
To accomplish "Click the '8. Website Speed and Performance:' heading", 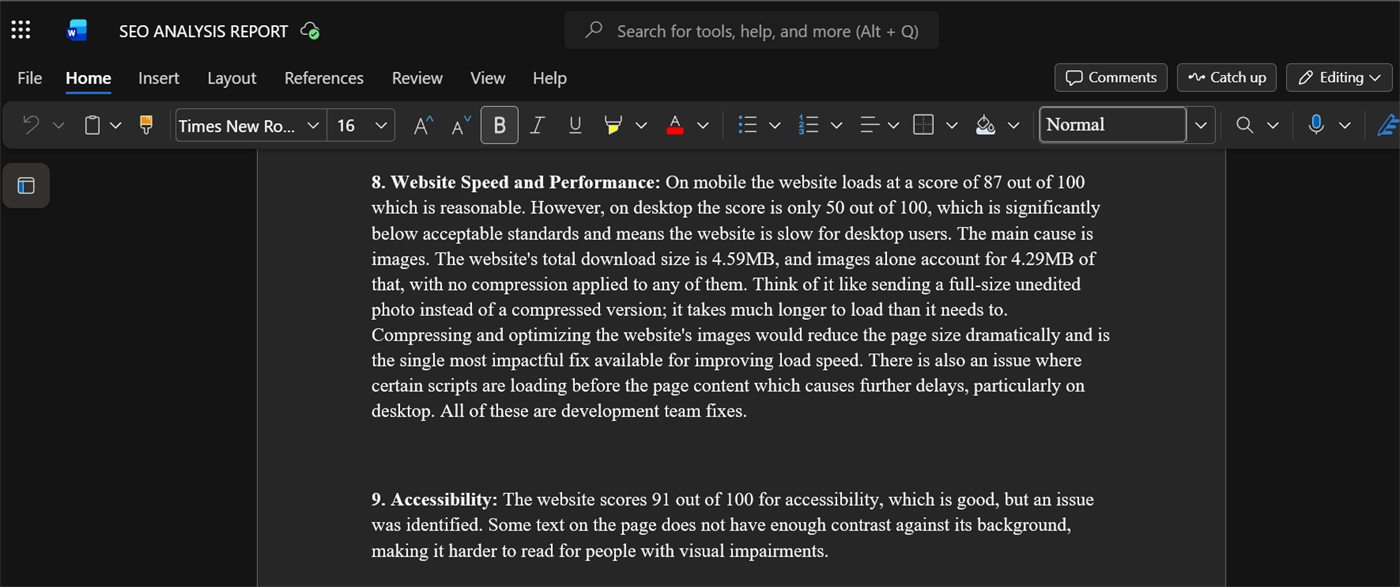I will pyautogui.click(x=516, y=182).
